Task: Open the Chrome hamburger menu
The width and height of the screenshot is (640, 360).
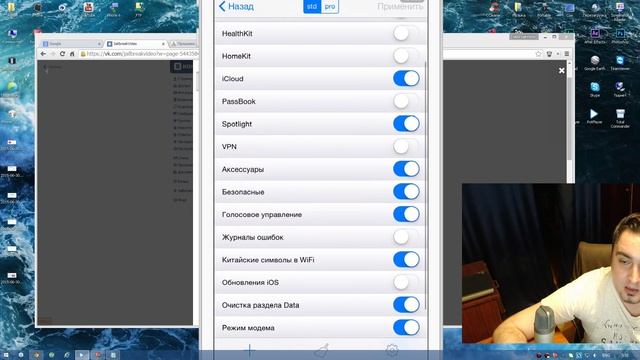Action: pos(567,54)
